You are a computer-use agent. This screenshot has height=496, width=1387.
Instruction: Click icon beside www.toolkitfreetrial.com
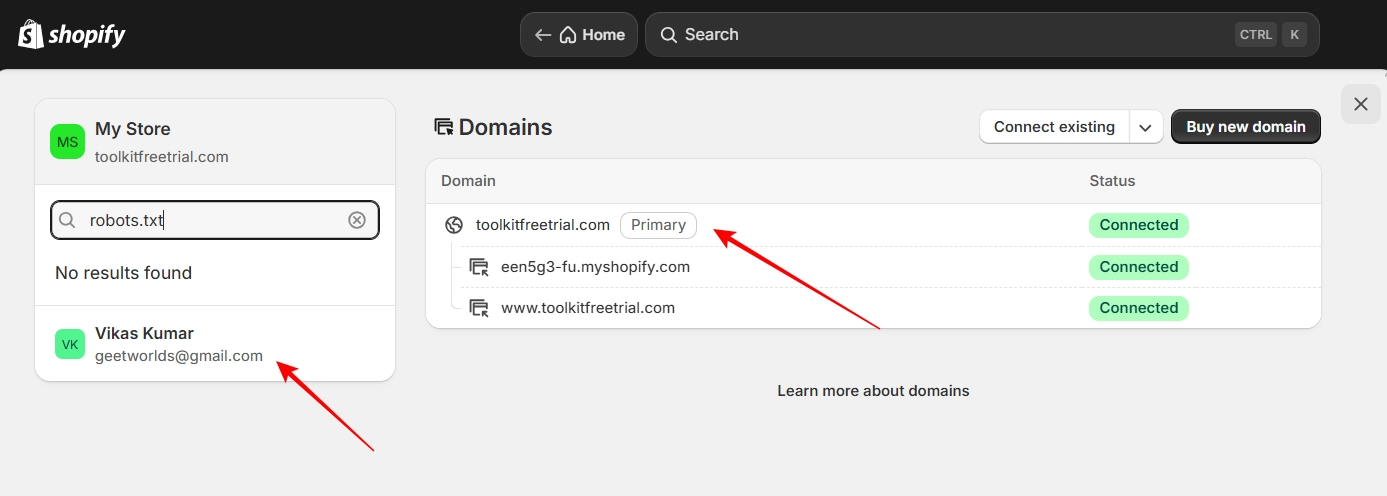[x=479, y=308]
